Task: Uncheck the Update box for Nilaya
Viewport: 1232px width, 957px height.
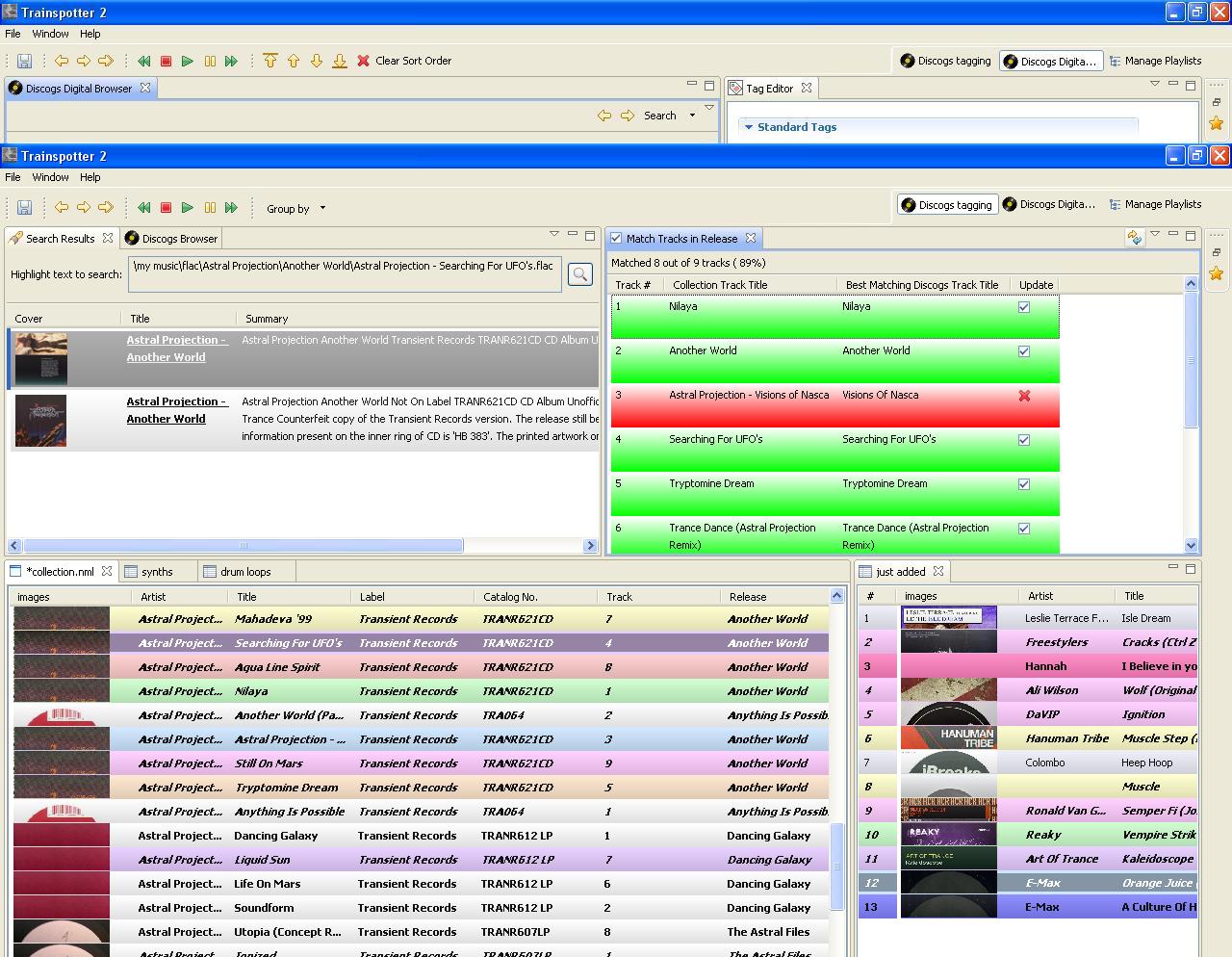Action: coord(1024,307)
